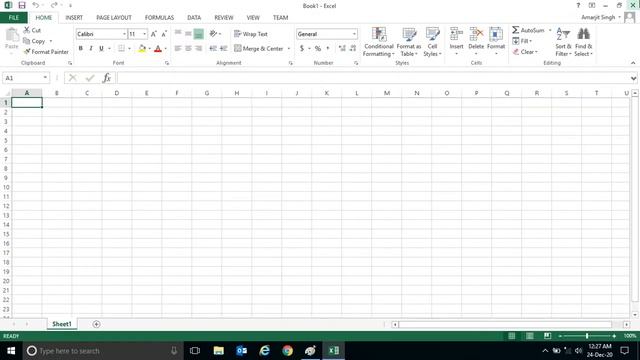
Task: Select the Format Painter brush
Action: coord(46,52)
